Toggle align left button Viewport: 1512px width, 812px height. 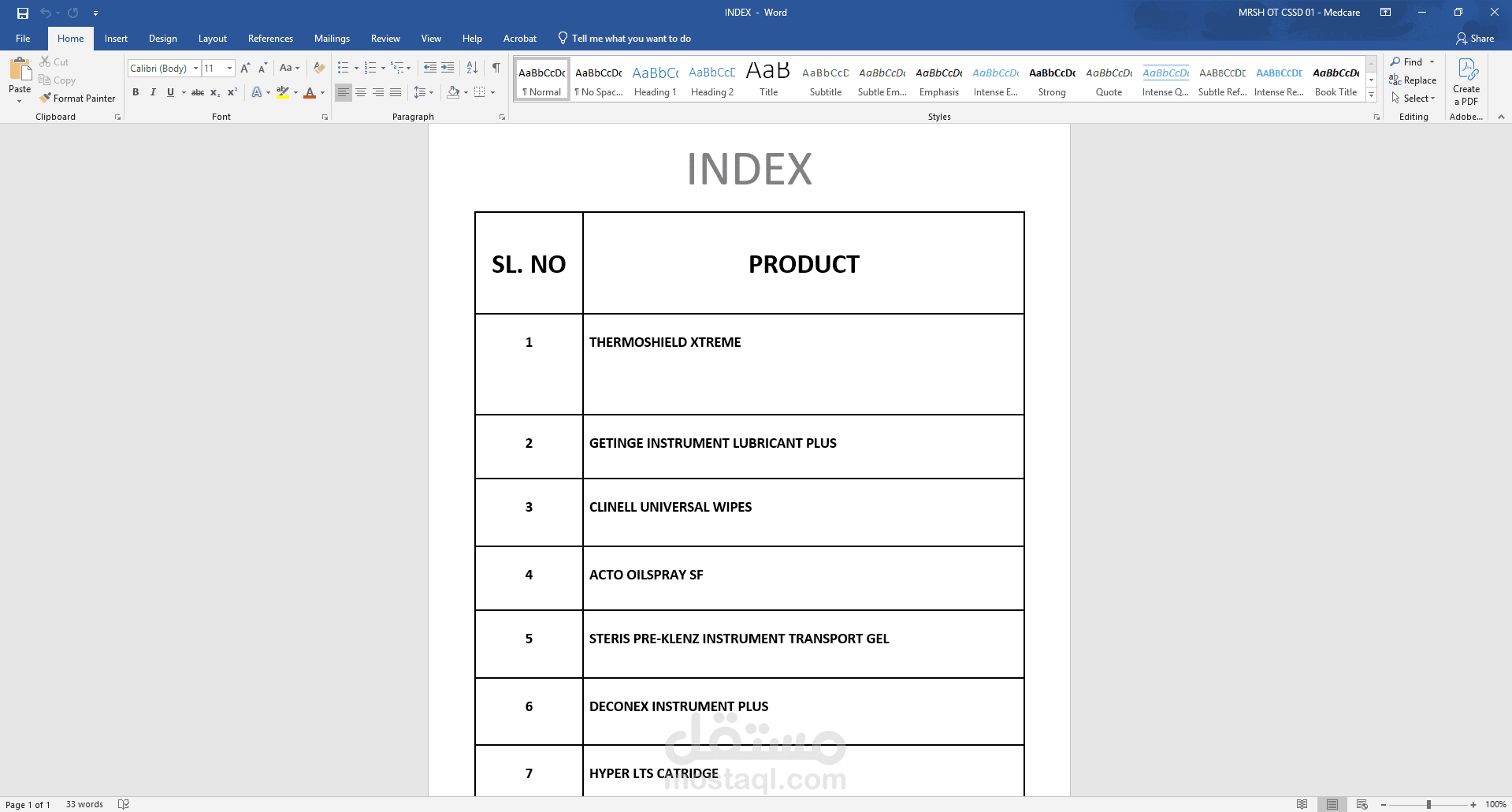coord(344,92)
